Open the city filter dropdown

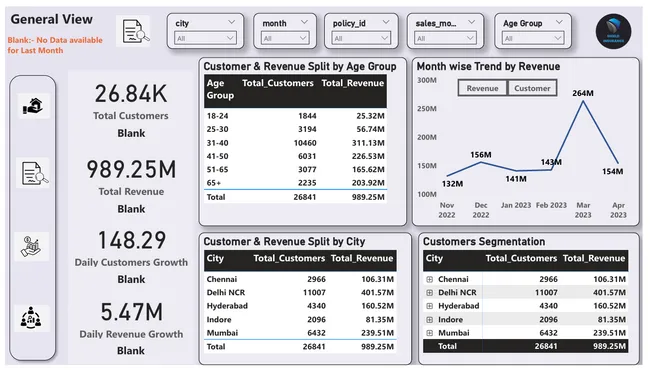pyautogui.click(x=205, y=38)
